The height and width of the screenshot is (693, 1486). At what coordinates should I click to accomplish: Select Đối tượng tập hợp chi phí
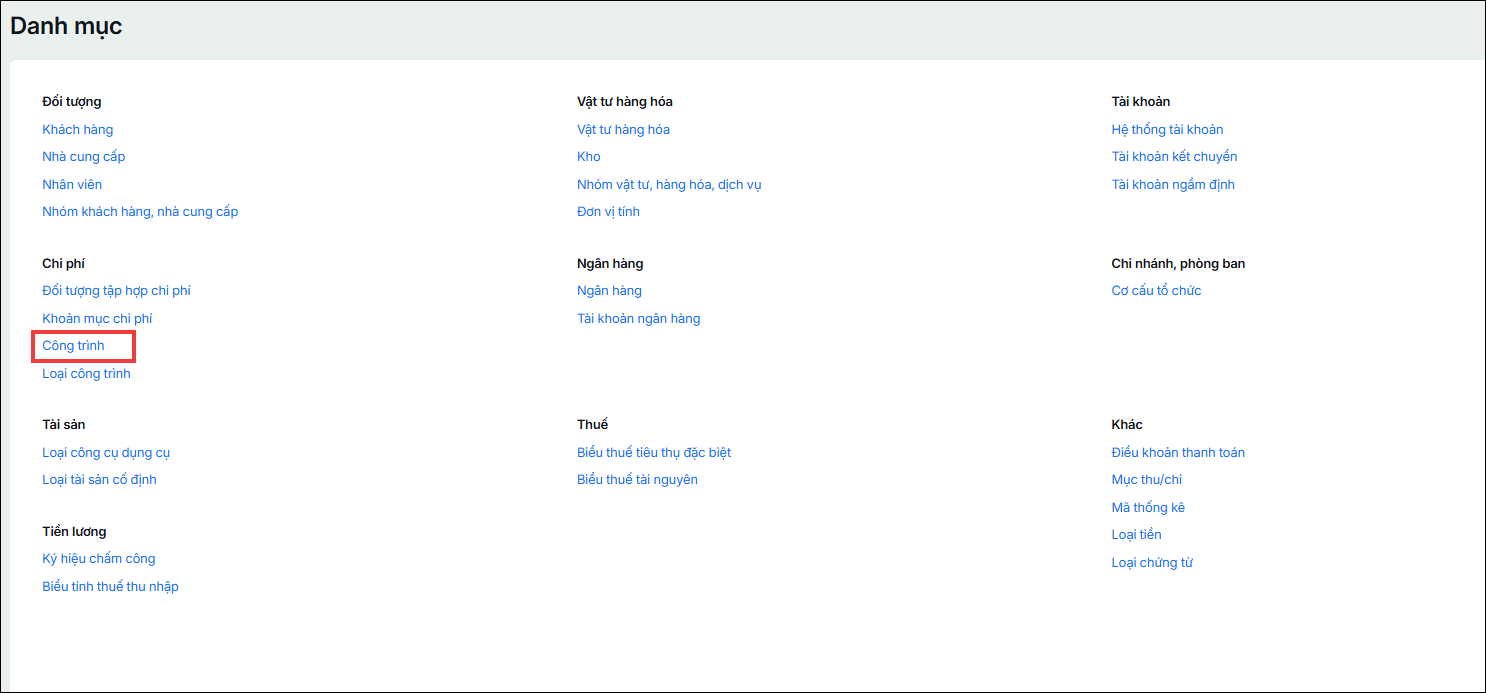pos(116,291)
